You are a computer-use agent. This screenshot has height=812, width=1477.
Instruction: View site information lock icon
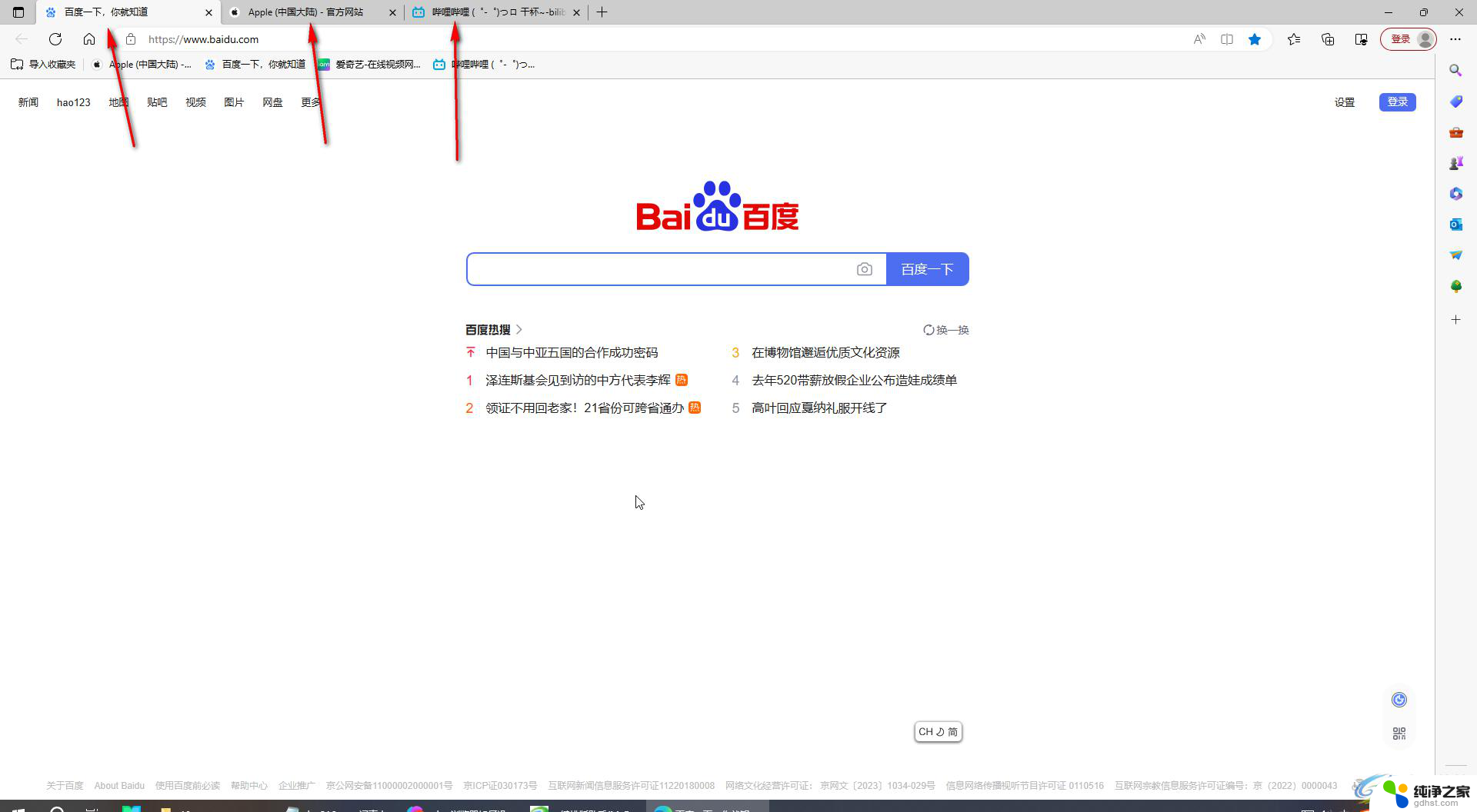pyautogui.click(x=131, y=39)
